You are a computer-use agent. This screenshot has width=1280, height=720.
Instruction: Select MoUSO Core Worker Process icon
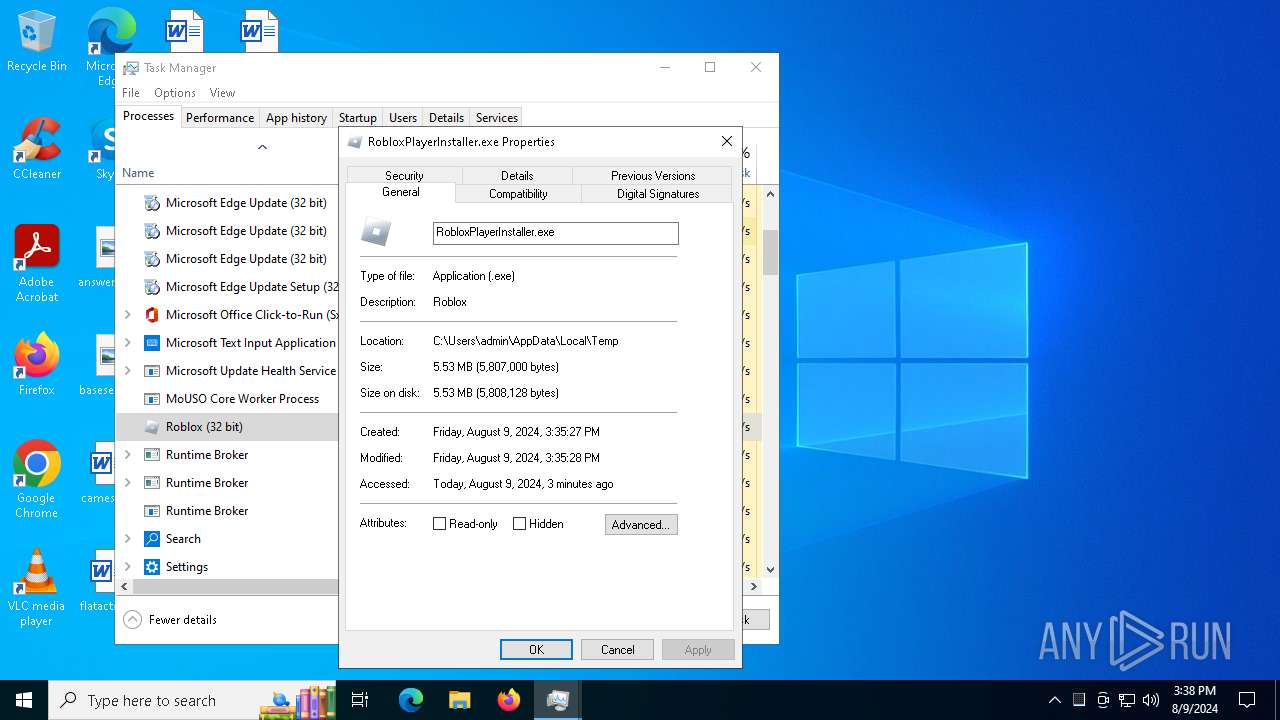(x=152, y=399)
